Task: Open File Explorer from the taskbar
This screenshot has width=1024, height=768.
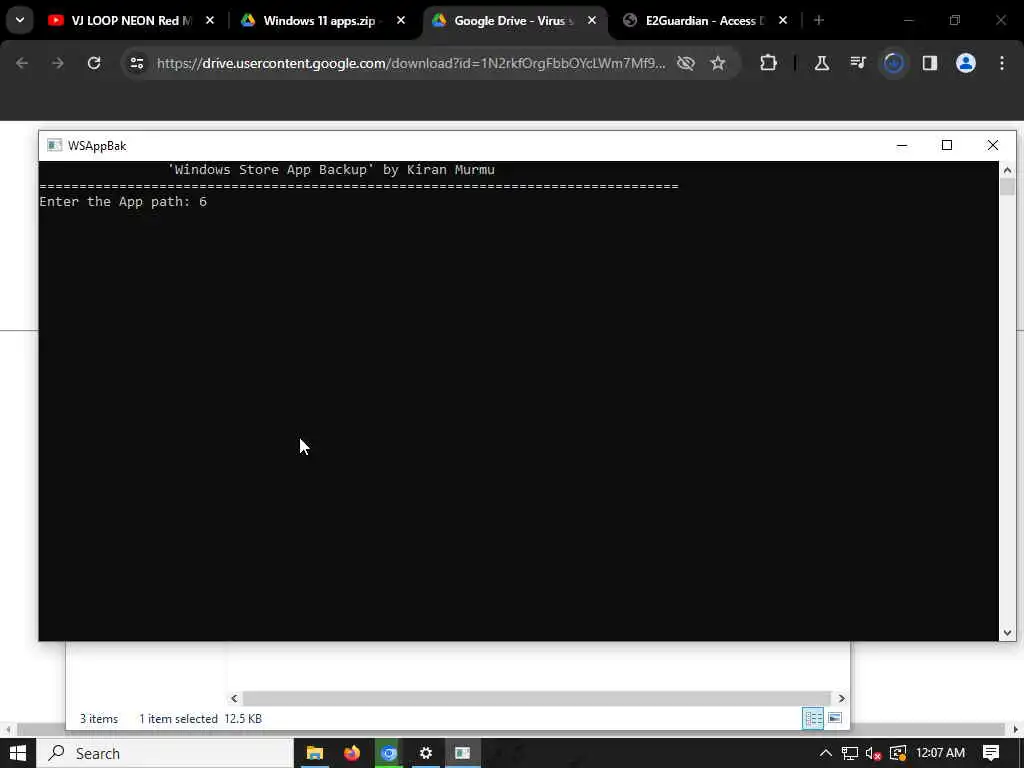Action: coord(315,753)
